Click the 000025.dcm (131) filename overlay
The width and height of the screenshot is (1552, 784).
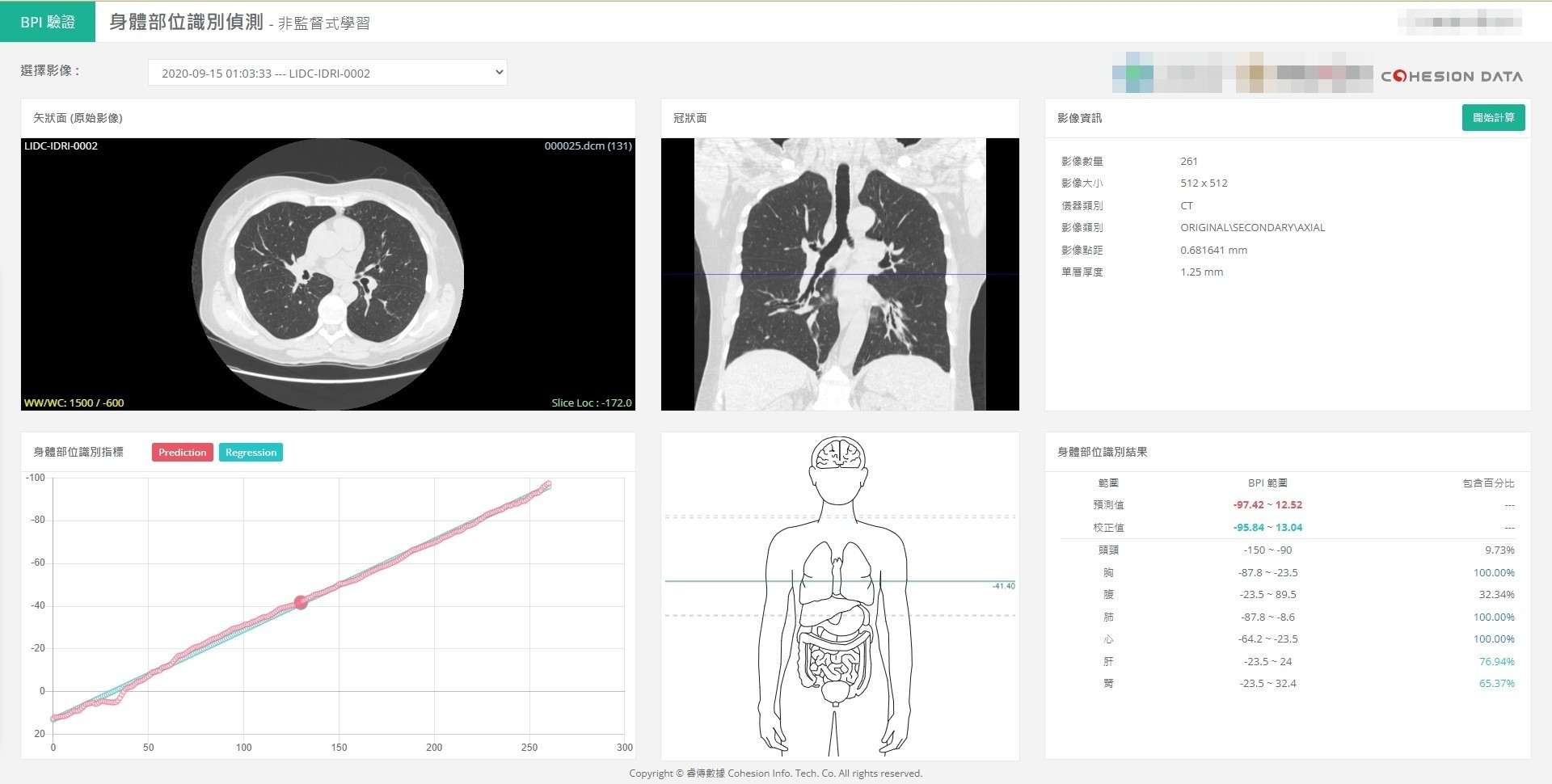[588, 146]
